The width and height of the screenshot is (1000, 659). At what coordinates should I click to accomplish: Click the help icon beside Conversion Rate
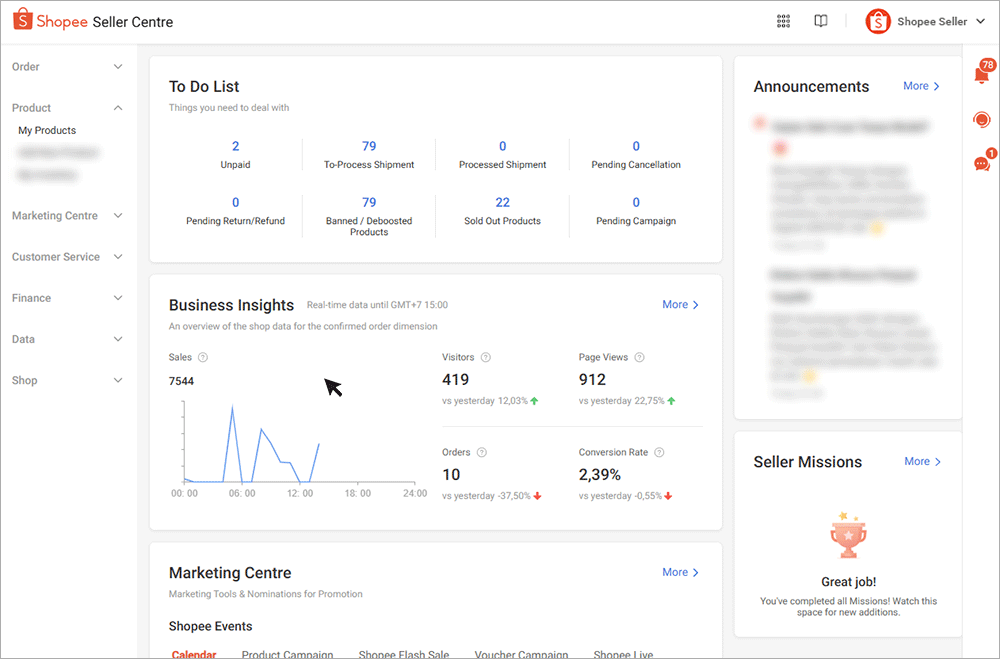coord(659,452)
